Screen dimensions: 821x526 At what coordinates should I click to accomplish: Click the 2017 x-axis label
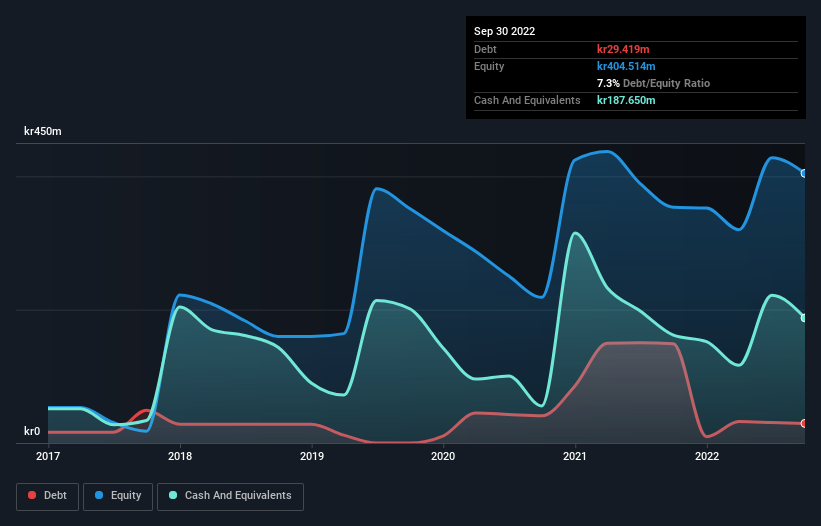pyautogui.click(x=48, y=456)
